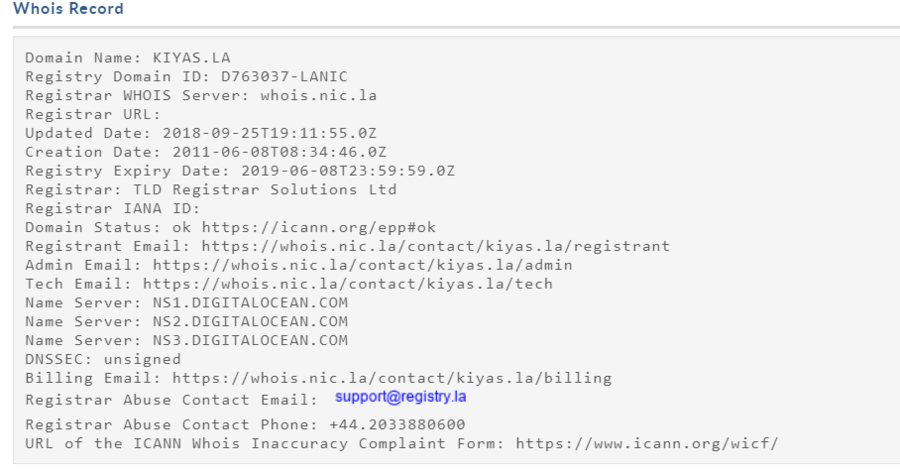The width and height of the screenshot is (900, 476).
Task: Click the Registry Expiry Date line
Action: [x=240, y=171]
